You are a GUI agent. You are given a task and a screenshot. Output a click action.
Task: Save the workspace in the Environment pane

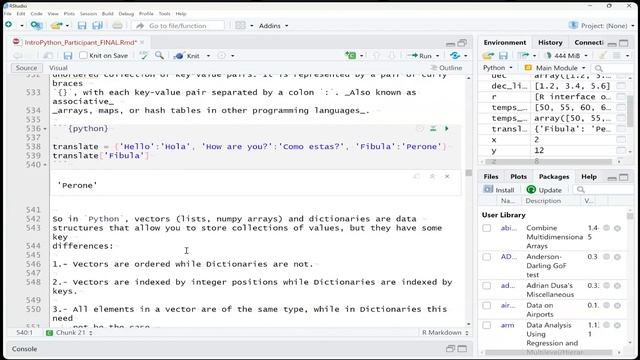[503, 56]
